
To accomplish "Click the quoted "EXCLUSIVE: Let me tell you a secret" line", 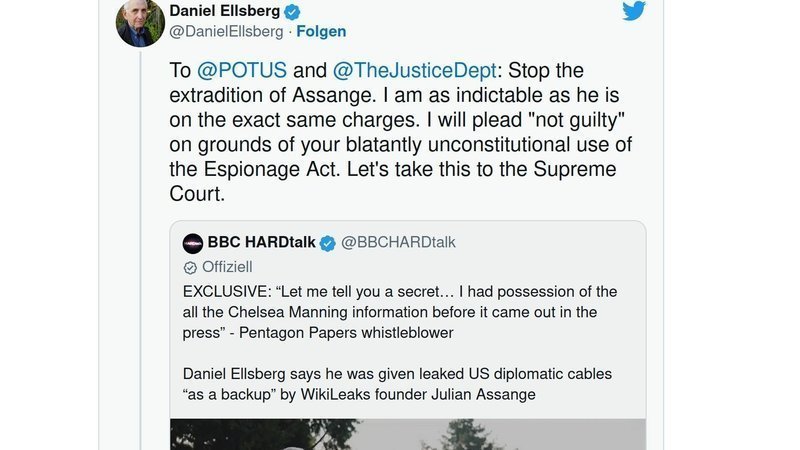I will (400, 291).
